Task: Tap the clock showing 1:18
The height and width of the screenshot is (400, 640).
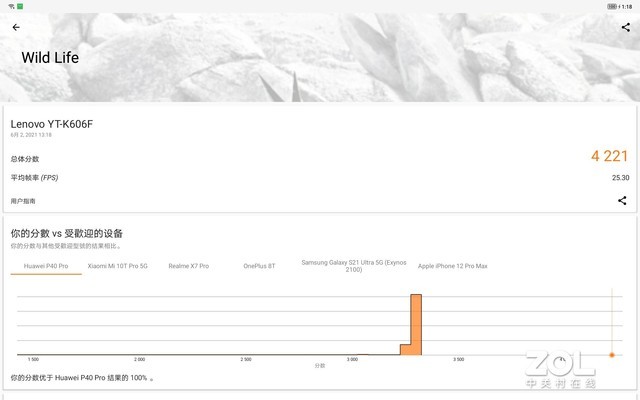Action: click(x=627, y=7)
